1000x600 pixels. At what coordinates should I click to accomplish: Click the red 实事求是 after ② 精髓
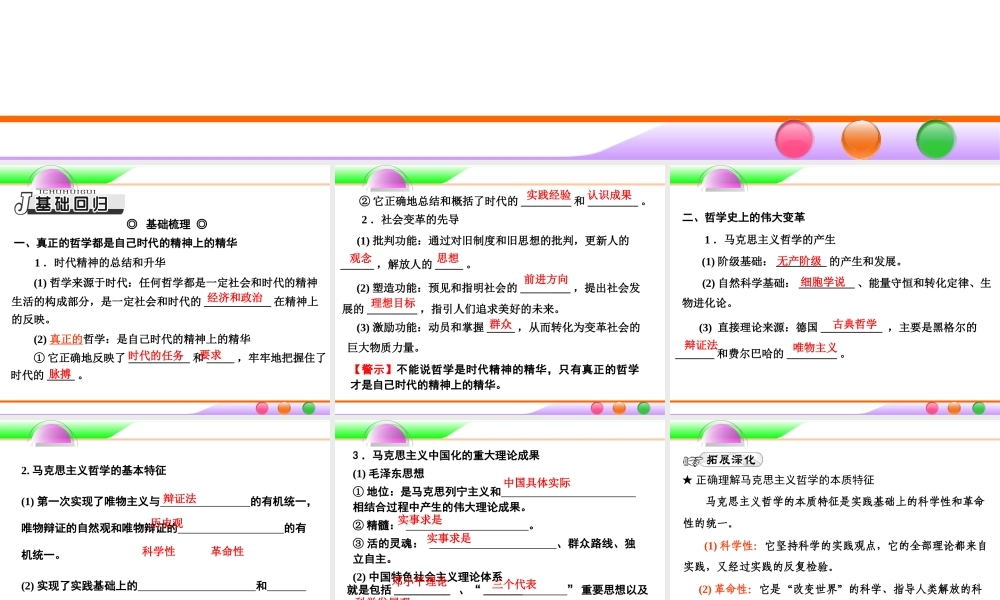click(x=420, y=520)
